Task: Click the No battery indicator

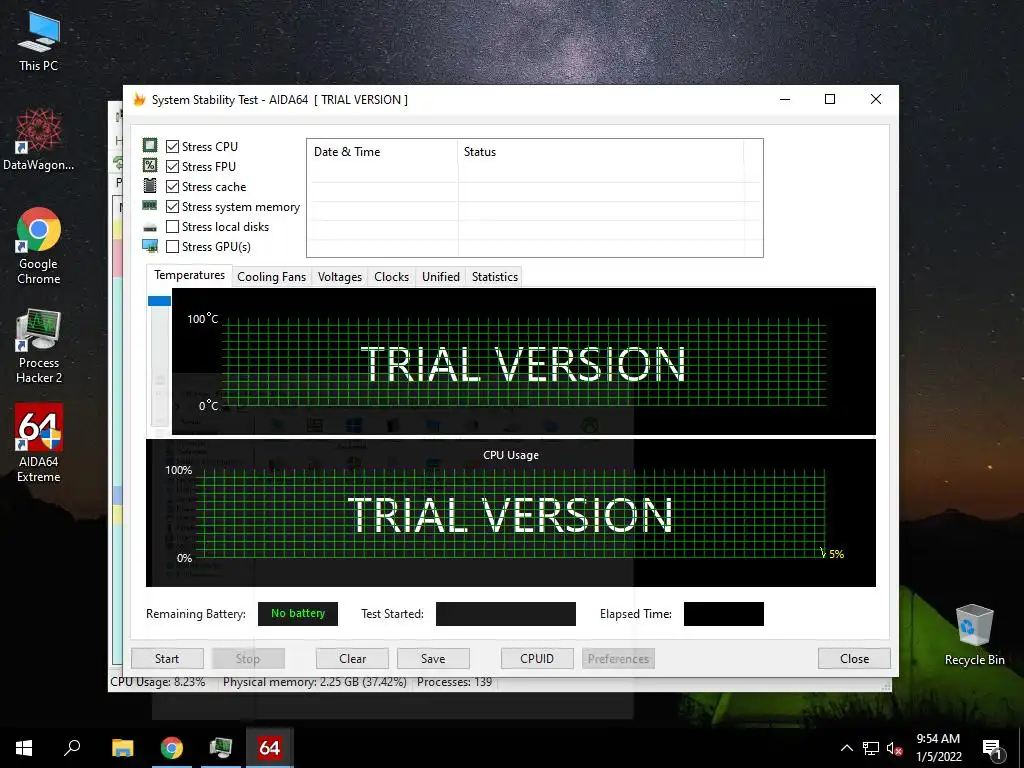Action: (x=298, y=613)
